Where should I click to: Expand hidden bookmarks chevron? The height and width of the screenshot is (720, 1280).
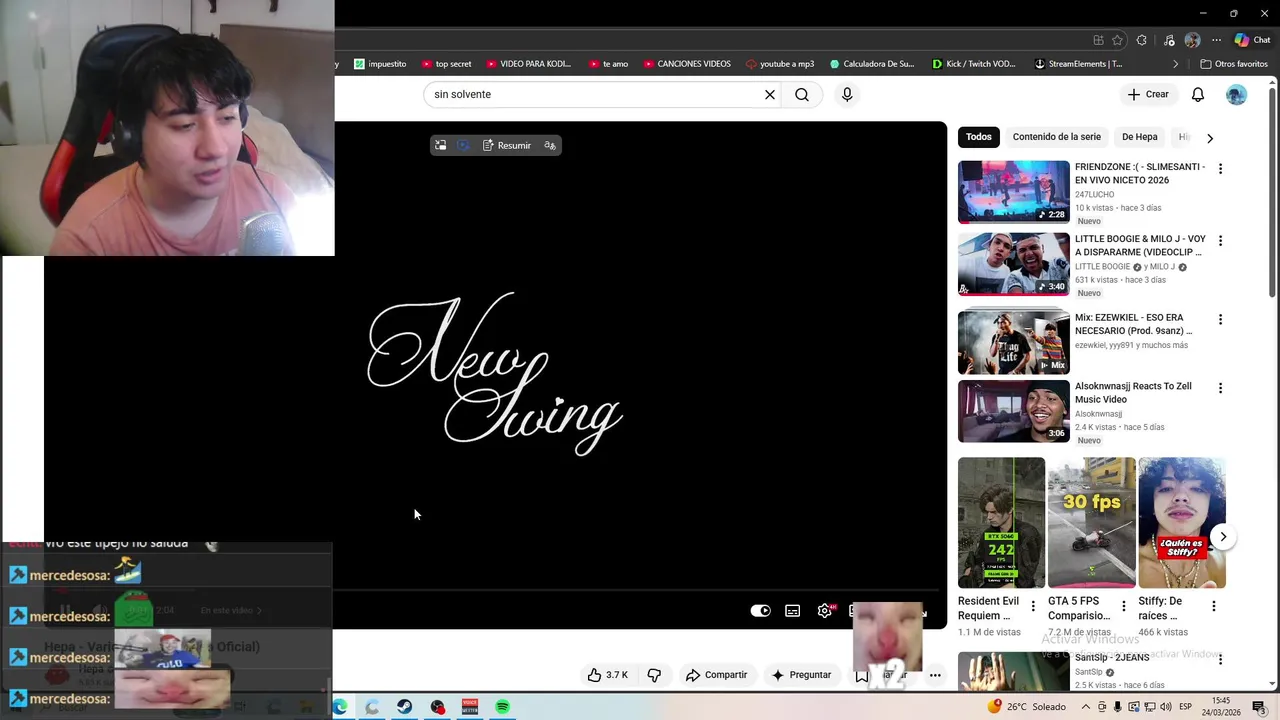(x=1176, y=64)
